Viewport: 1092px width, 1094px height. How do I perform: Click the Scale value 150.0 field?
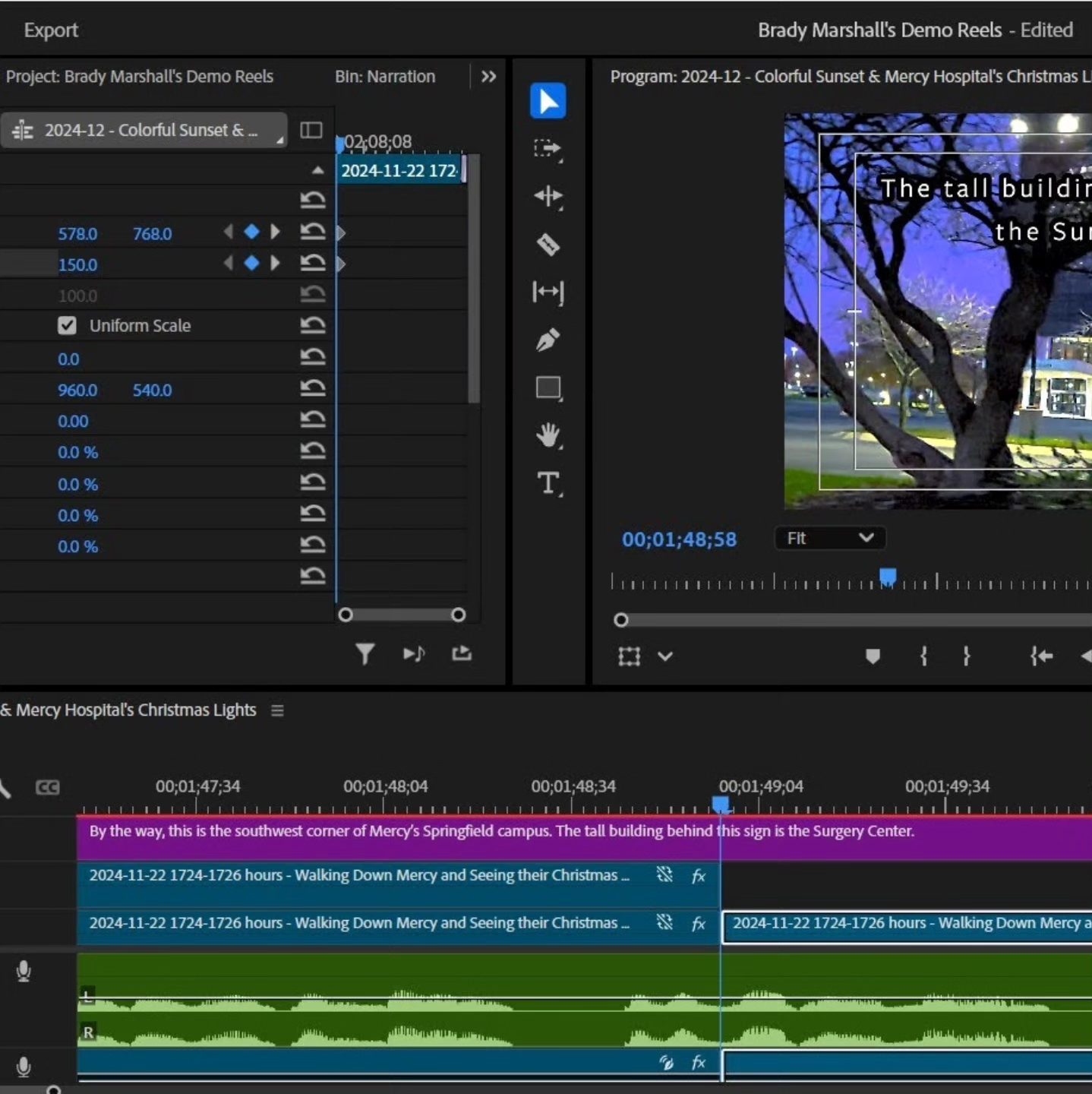click(77, 264)
